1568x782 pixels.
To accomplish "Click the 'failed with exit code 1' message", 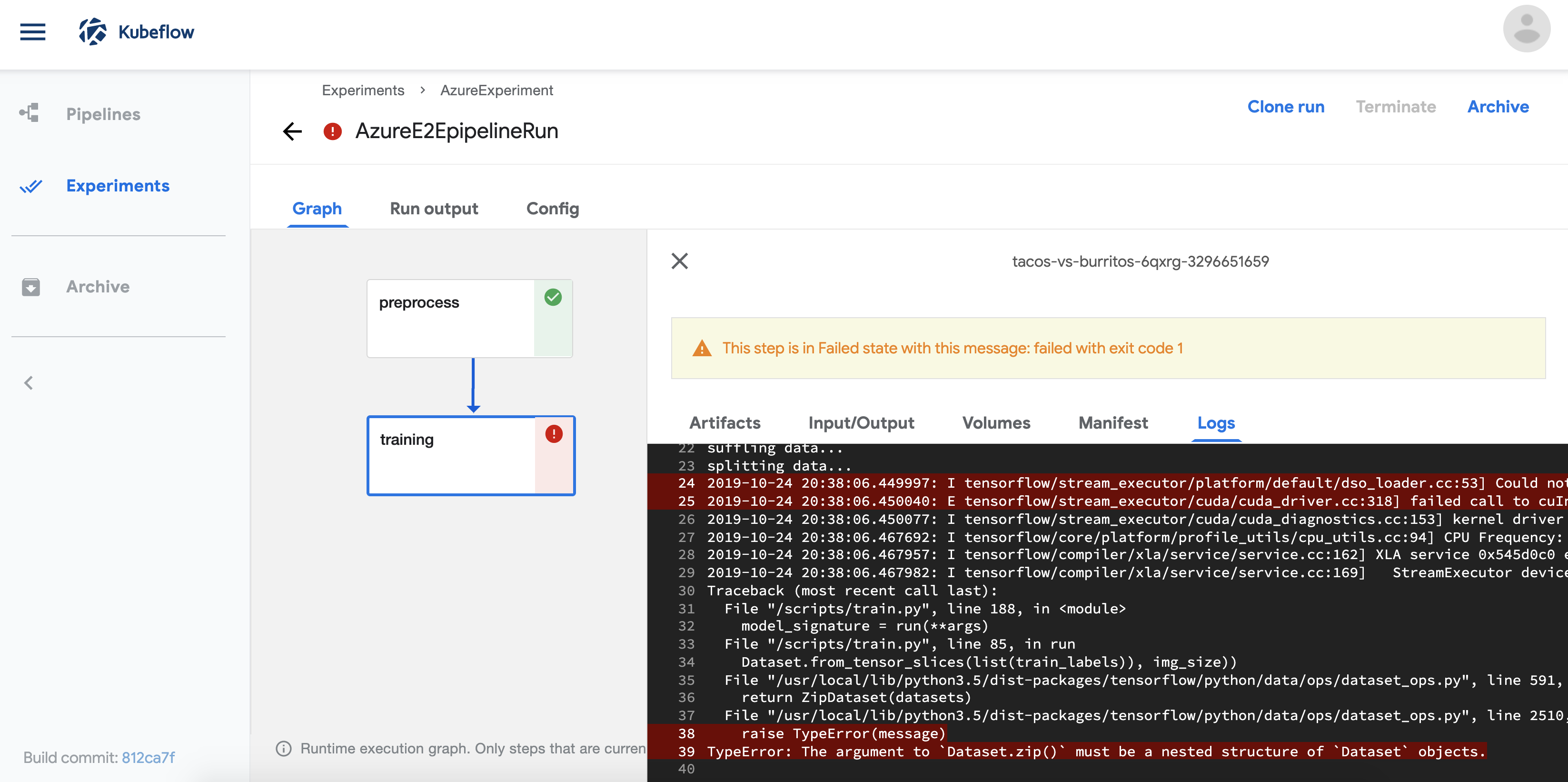I will click(1109, 348).
